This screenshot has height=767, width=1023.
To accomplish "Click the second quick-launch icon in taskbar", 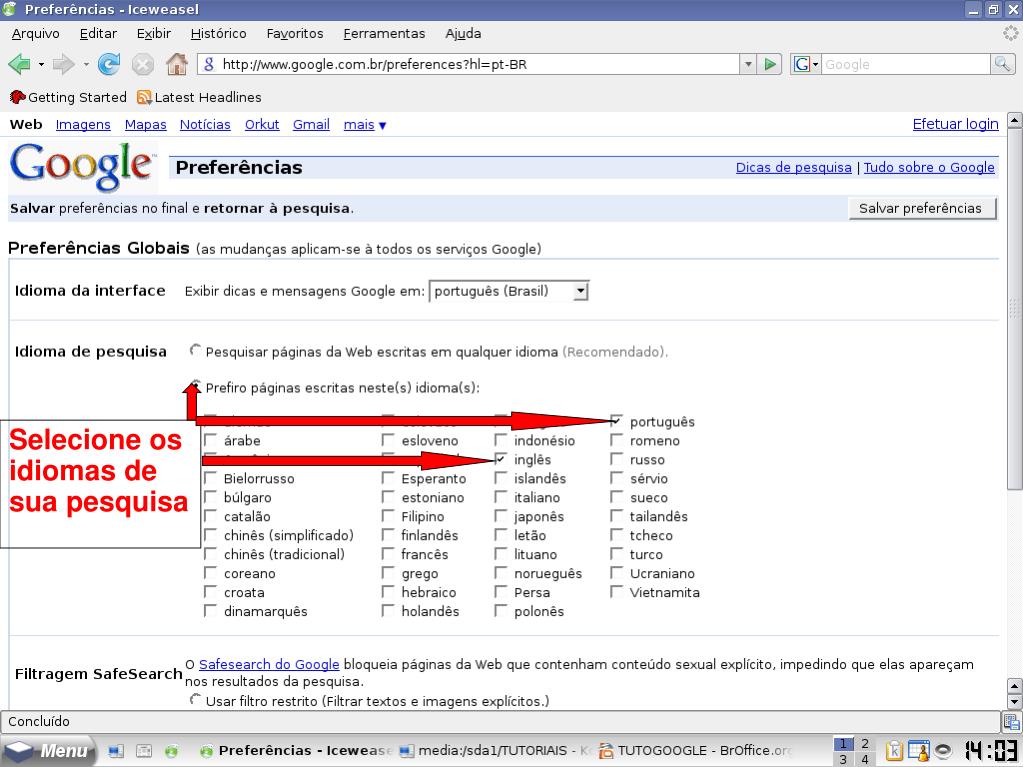I will (144, 751).
